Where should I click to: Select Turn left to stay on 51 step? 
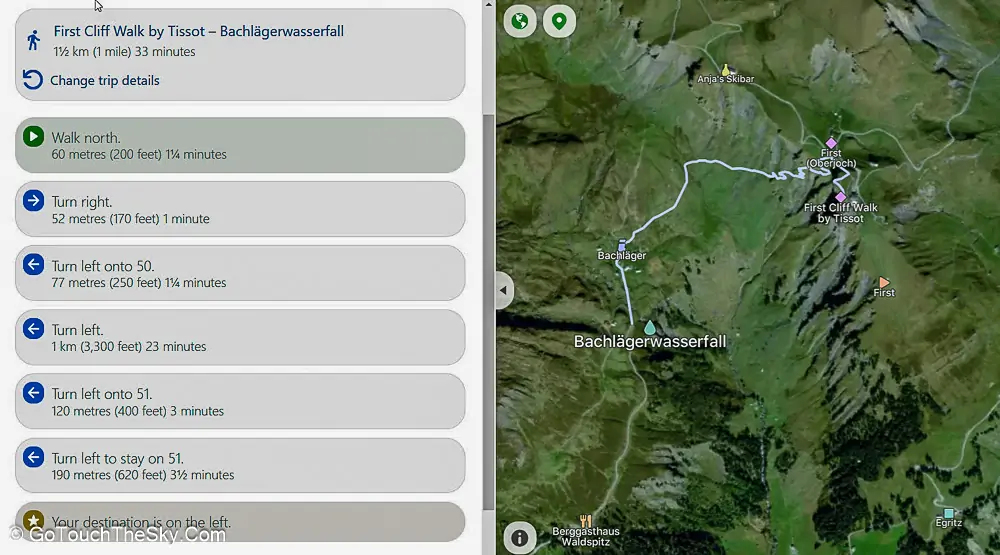240,466
